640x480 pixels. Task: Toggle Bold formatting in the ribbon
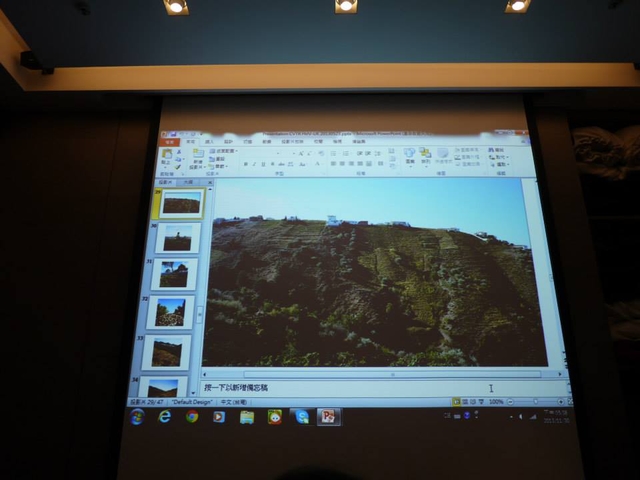(245, 164)
